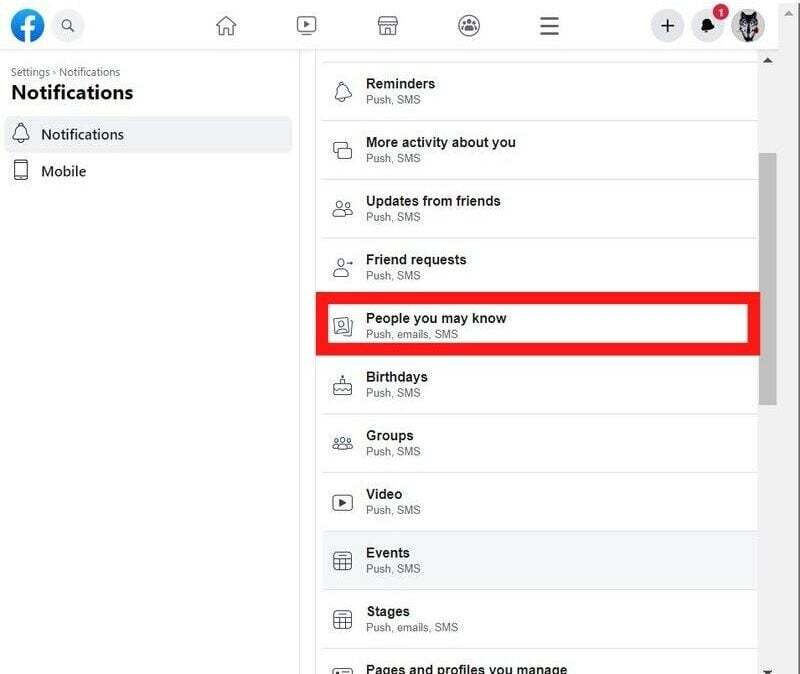Expand the People you may know row

[538, 324]
